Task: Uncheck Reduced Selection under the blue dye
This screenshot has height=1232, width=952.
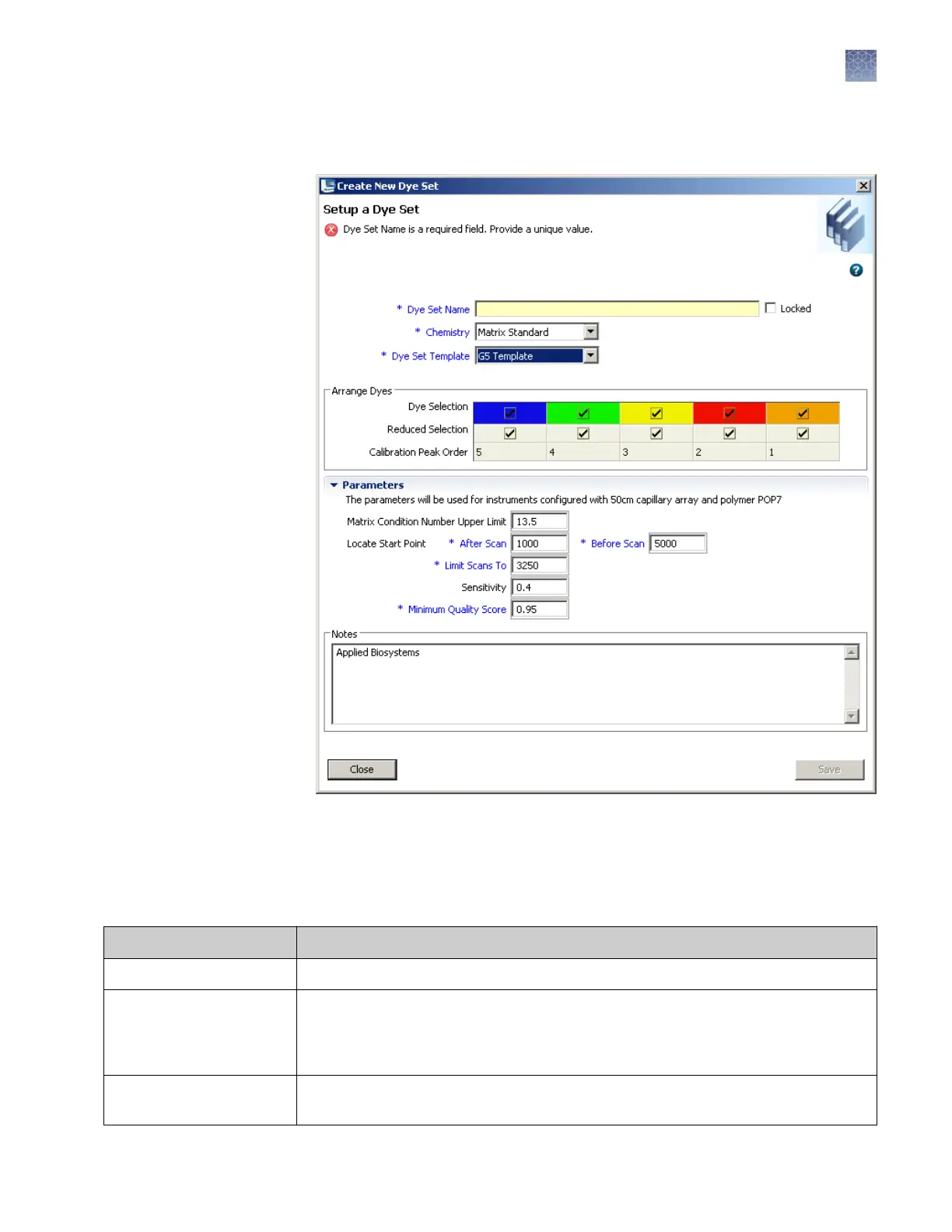Action: click(x=510, y=433)
